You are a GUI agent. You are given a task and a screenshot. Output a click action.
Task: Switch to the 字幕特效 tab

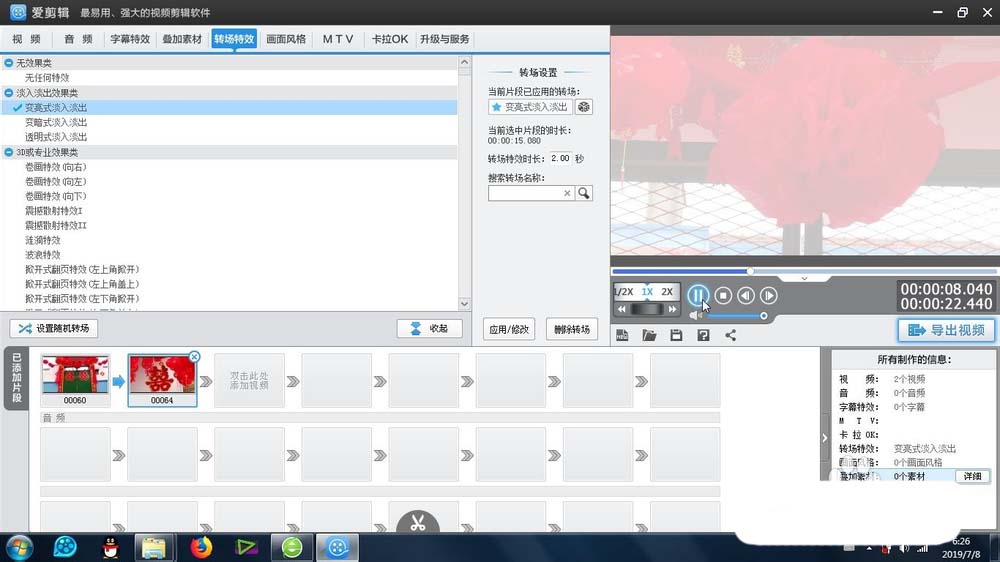[x=130, y=39]
